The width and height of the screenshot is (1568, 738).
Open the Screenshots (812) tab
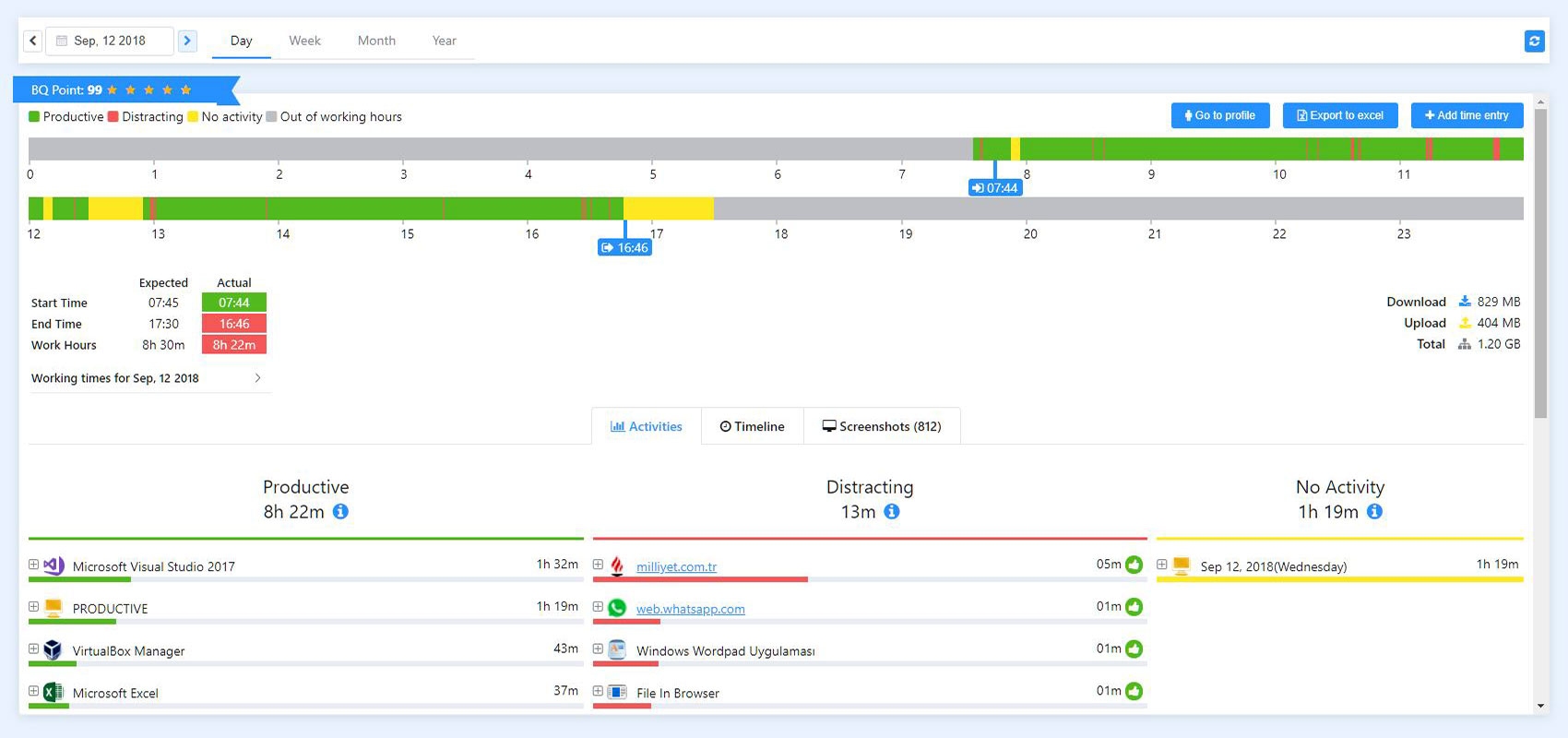click(x=882, y=426)
